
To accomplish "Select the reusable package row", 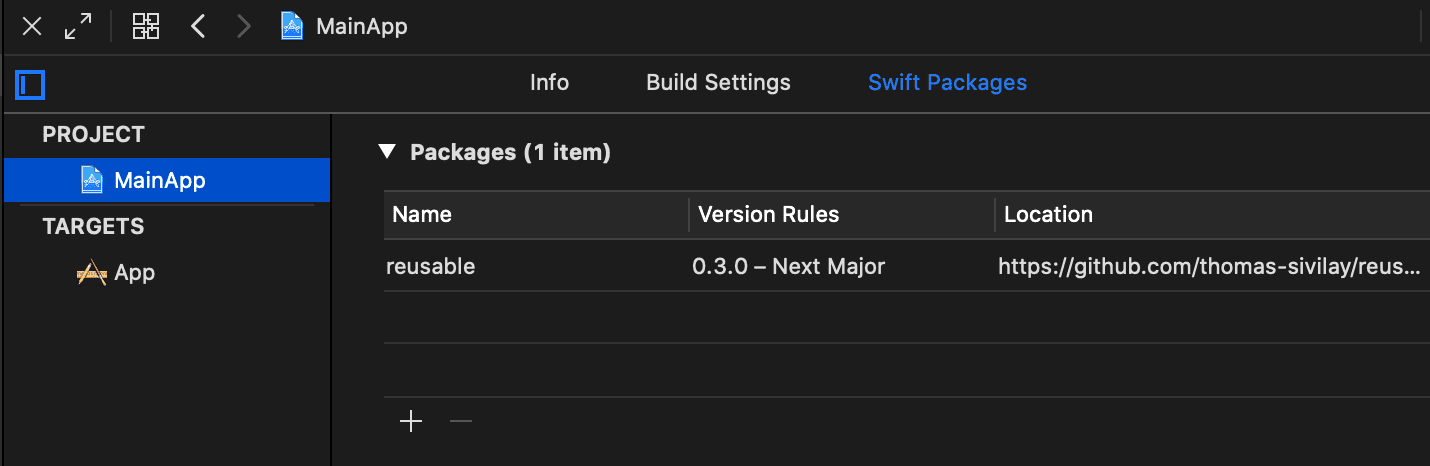I will (906, 266).
